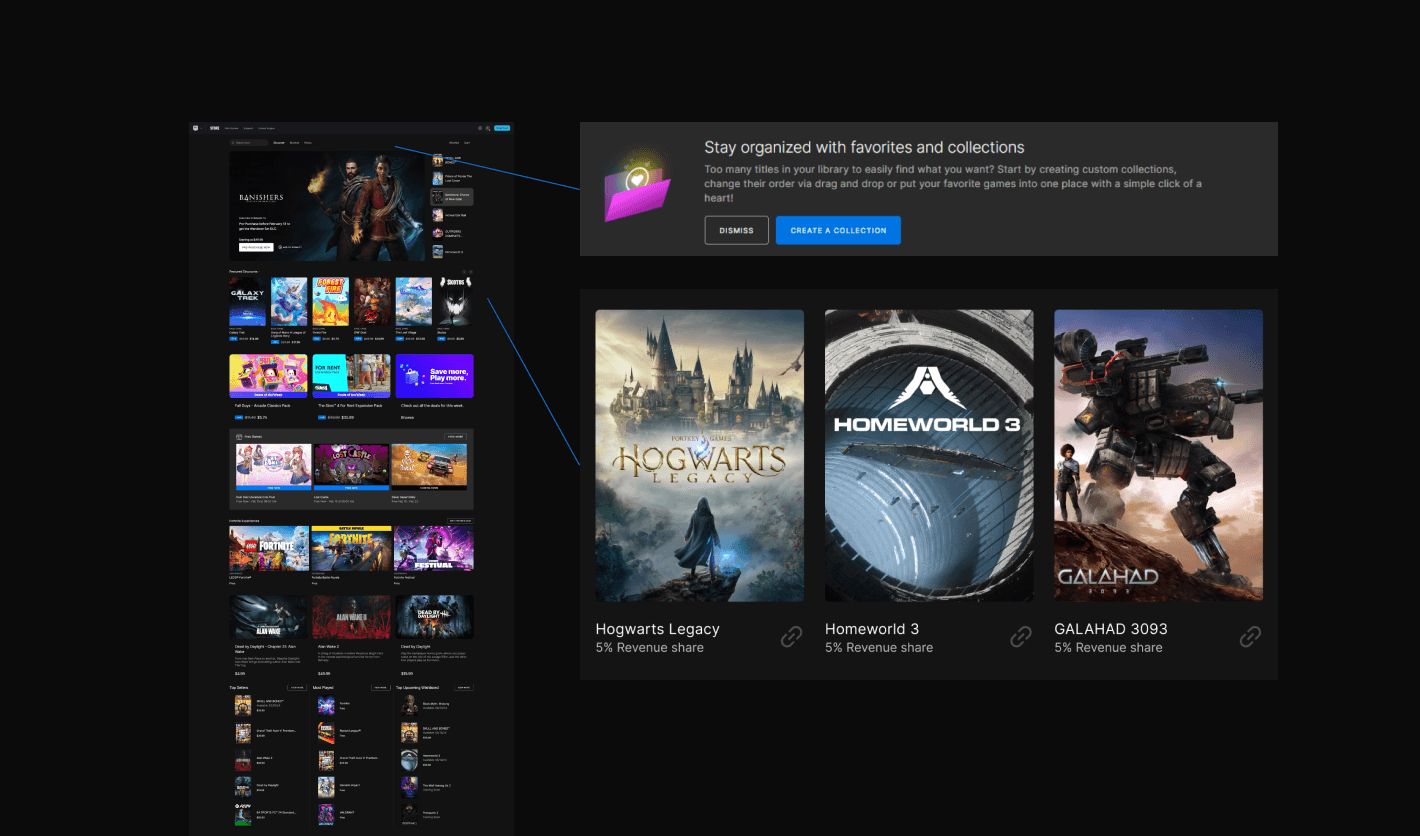Click the Dismiss button in the collections banner
The image size is (1420, 836).
(737, 230)
